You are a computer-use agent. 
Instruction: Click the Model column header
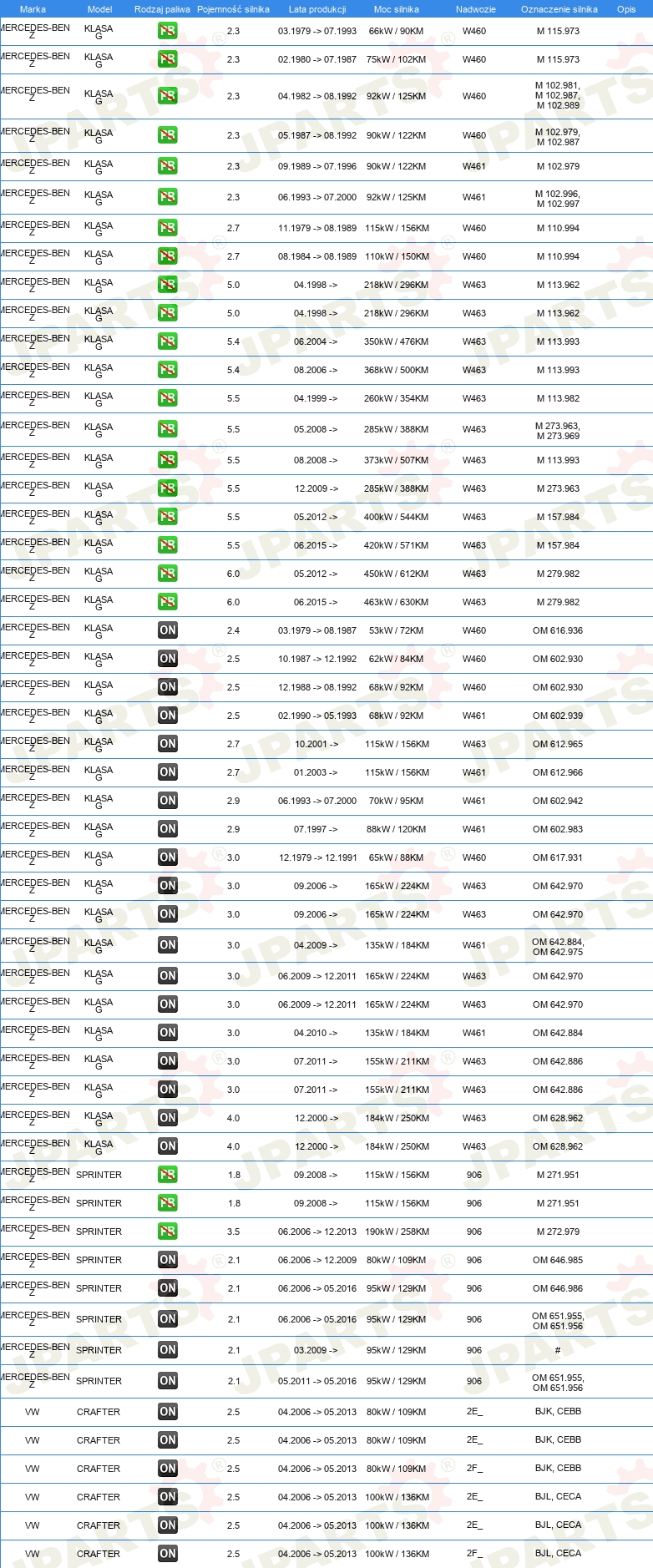(99, 9)
